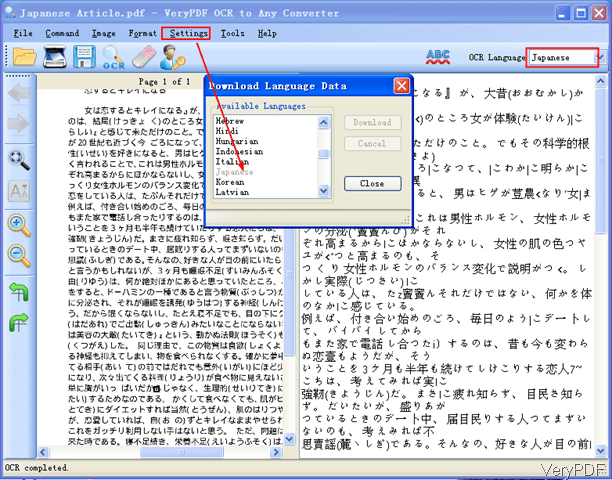612x480 pixels.
Task: Click language list scroll down arrow
Action: click(324, 190)
